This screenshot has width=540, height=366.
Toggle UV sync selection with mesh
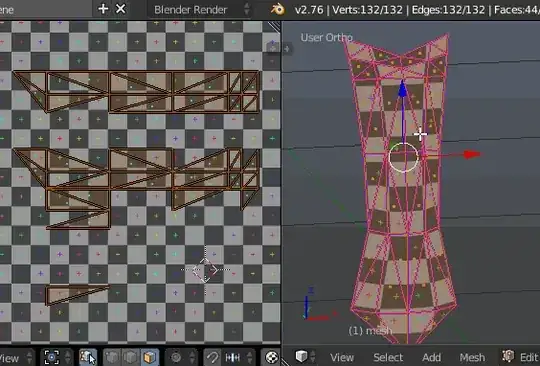(x=88, y=357)
